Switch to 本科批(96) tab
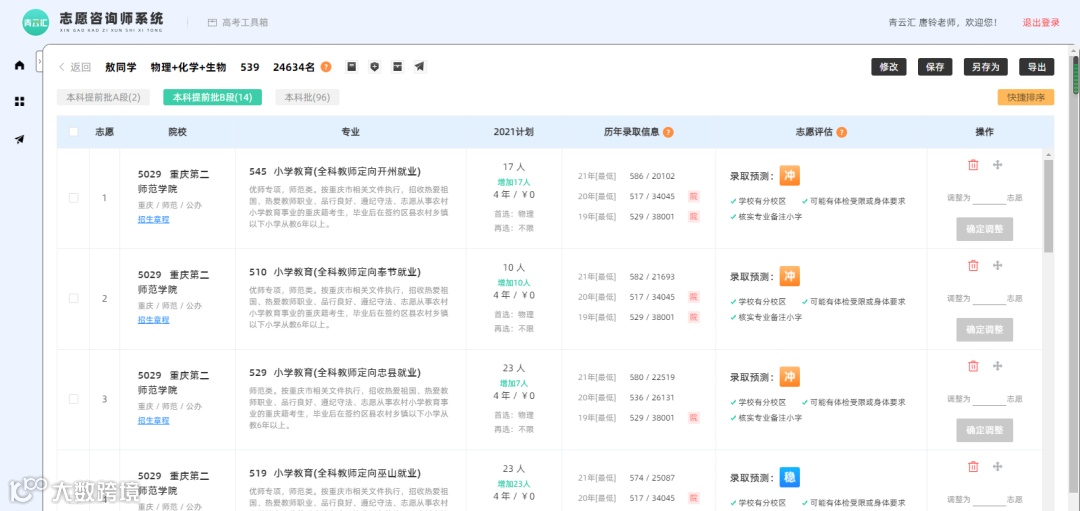 pyautogui.click(x=307, y=98)
